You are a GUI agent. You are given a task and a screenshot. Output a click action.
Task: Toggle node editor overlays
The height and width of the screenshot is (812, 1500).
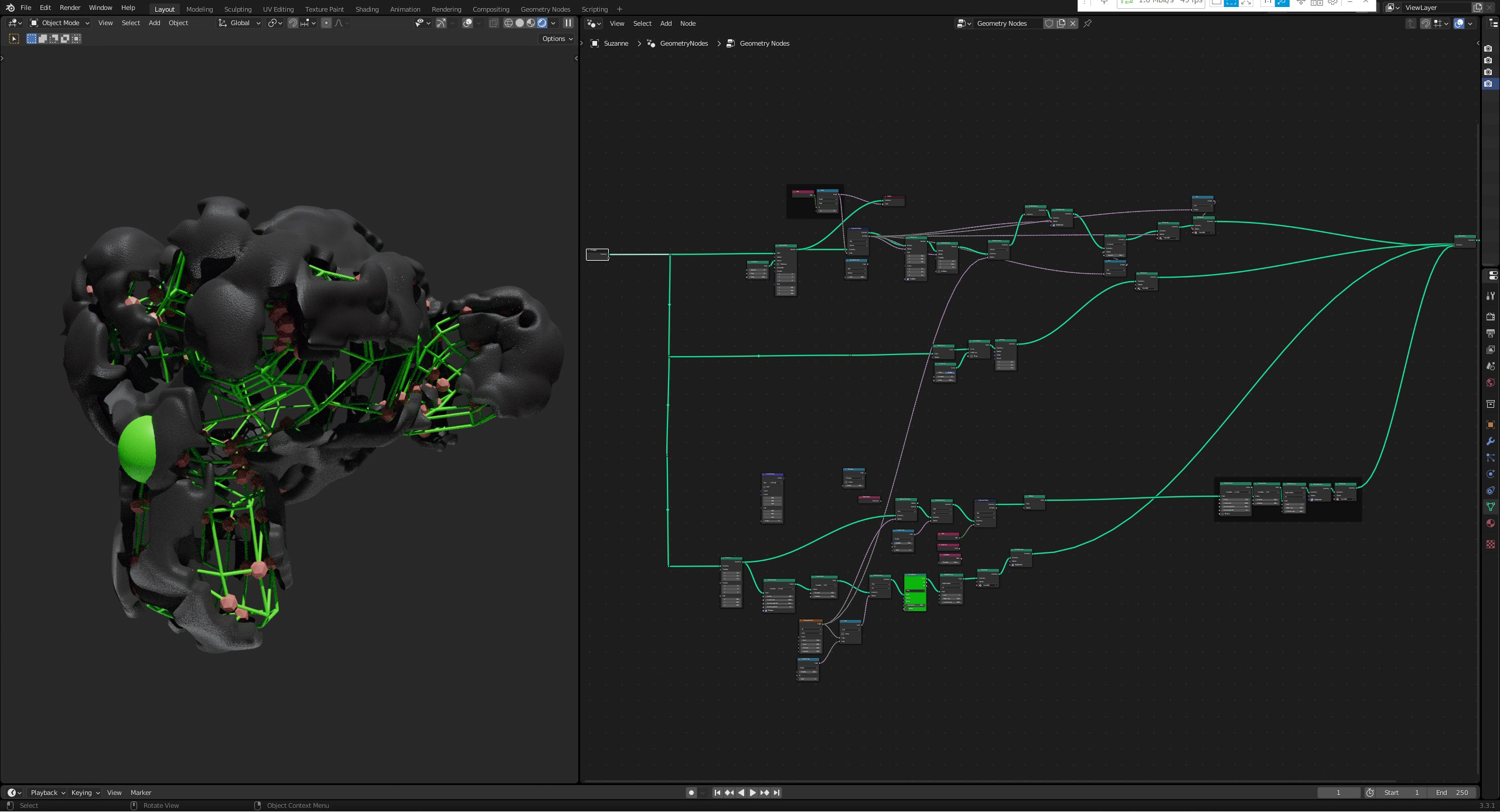(1459, 23)
